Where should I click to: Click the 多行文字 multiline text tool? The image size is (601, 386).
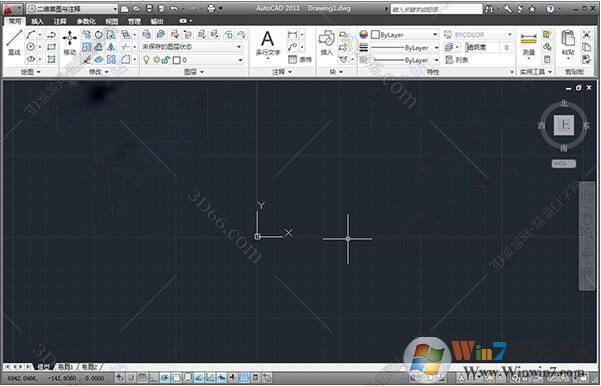point(268,44)
